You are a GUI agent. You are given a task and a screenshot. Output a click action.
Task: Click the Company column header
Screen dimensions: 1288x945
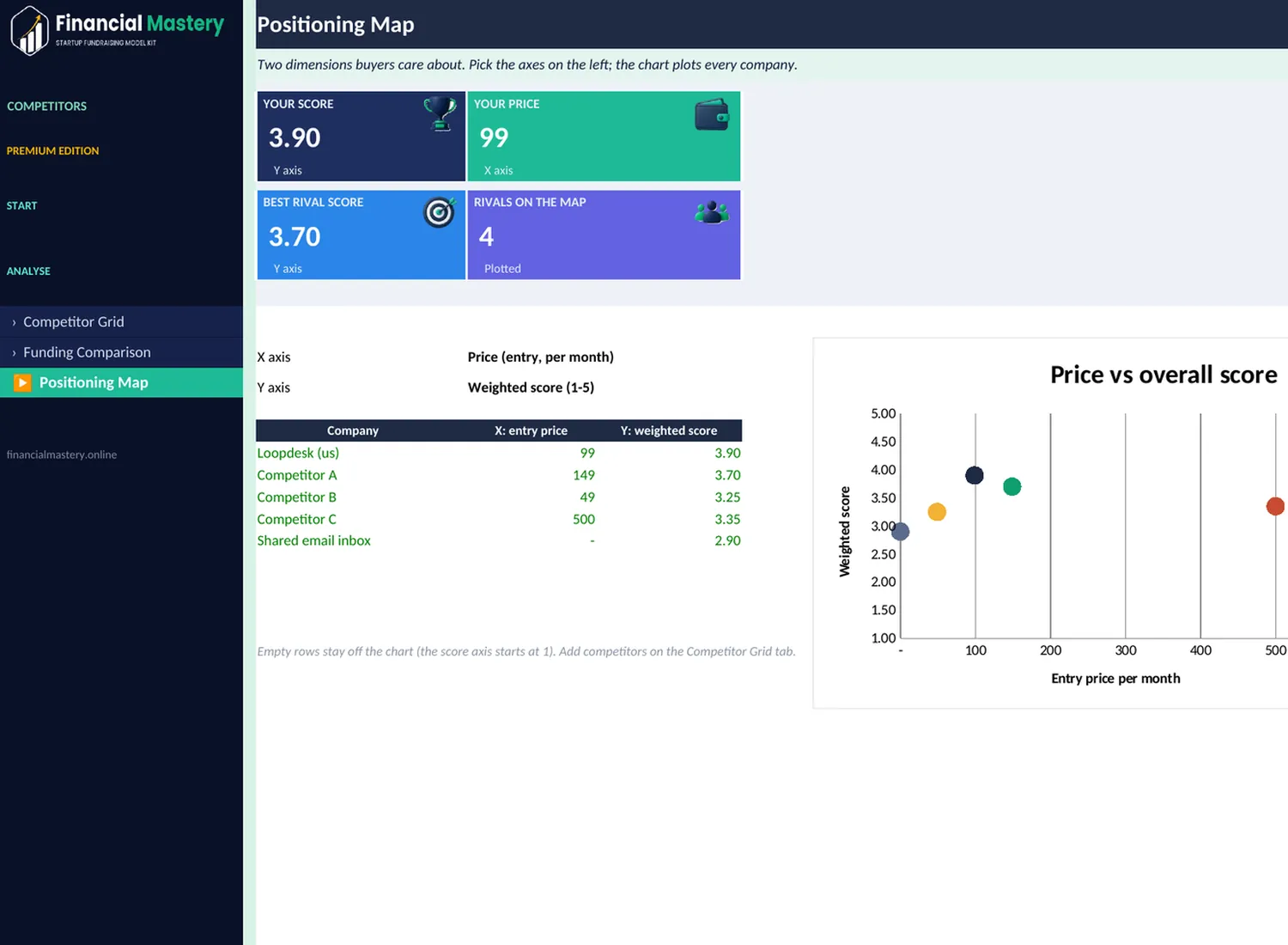pos(353,431)
